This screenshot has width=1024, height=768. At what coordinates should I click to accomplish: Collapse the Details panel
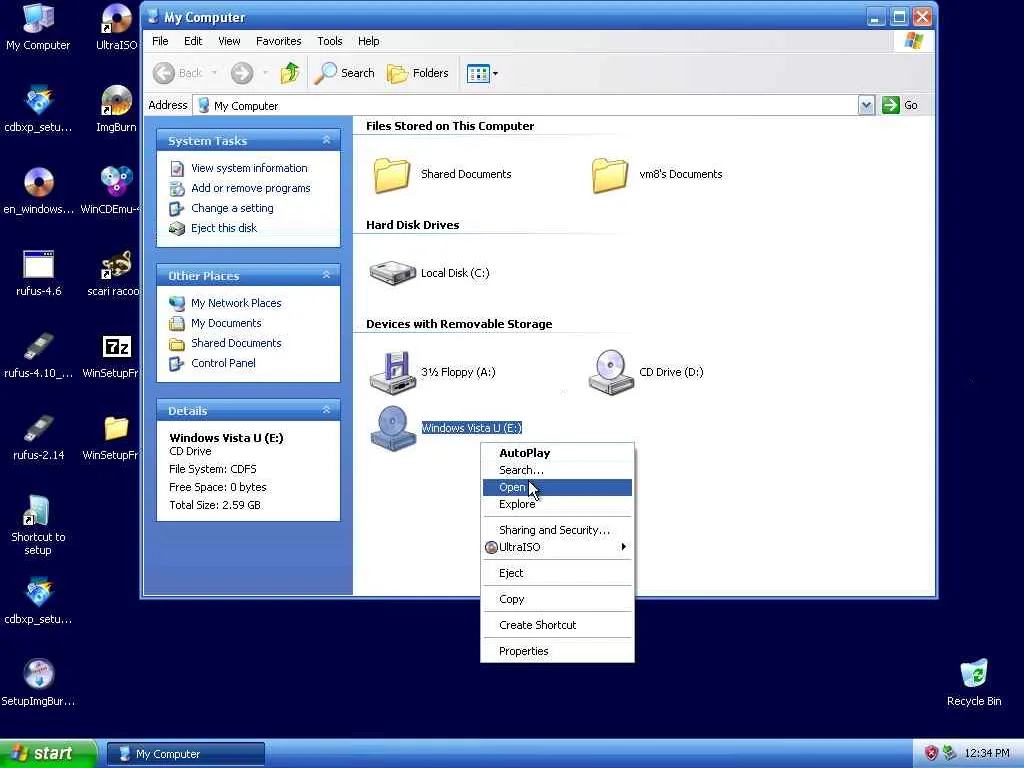(327, 410)
